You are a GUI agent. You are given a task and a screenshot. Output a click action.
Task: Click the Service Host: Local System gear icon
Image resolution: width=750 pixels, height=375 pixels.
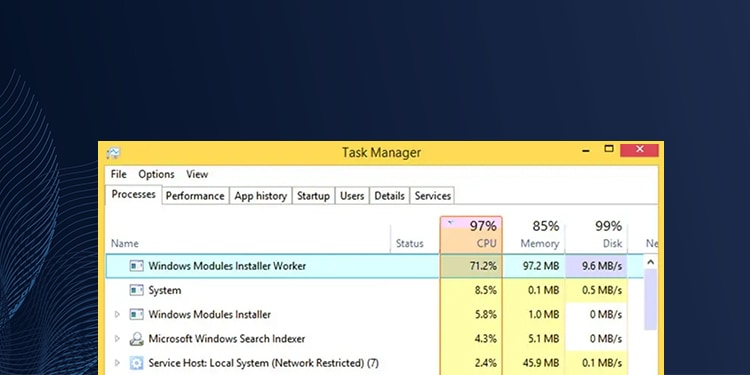136,363
